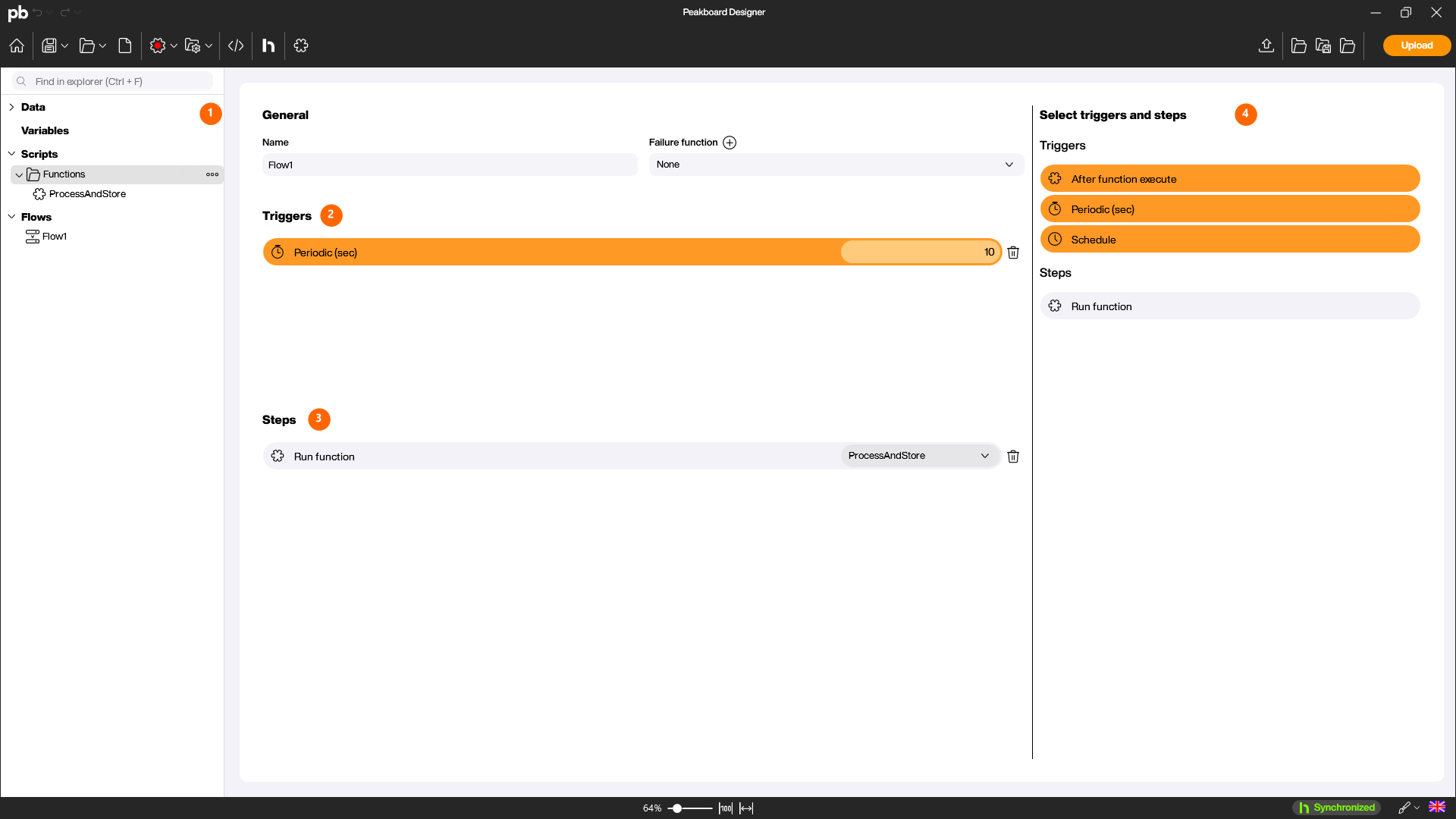Image resolution: width=1456 pixels, height=819 pixels.
Task: Open the Save options dropdown arrow
Action: tap(65, 46)
